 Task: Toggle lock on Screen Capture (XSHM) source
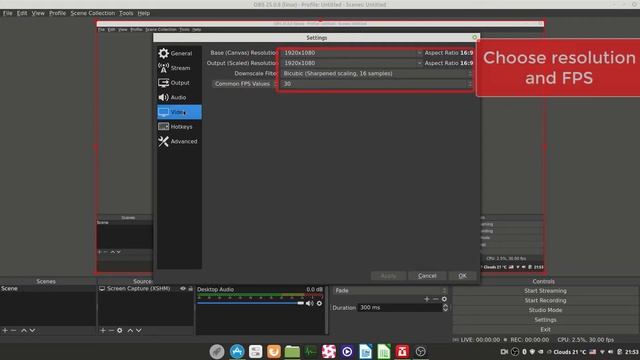190,289
